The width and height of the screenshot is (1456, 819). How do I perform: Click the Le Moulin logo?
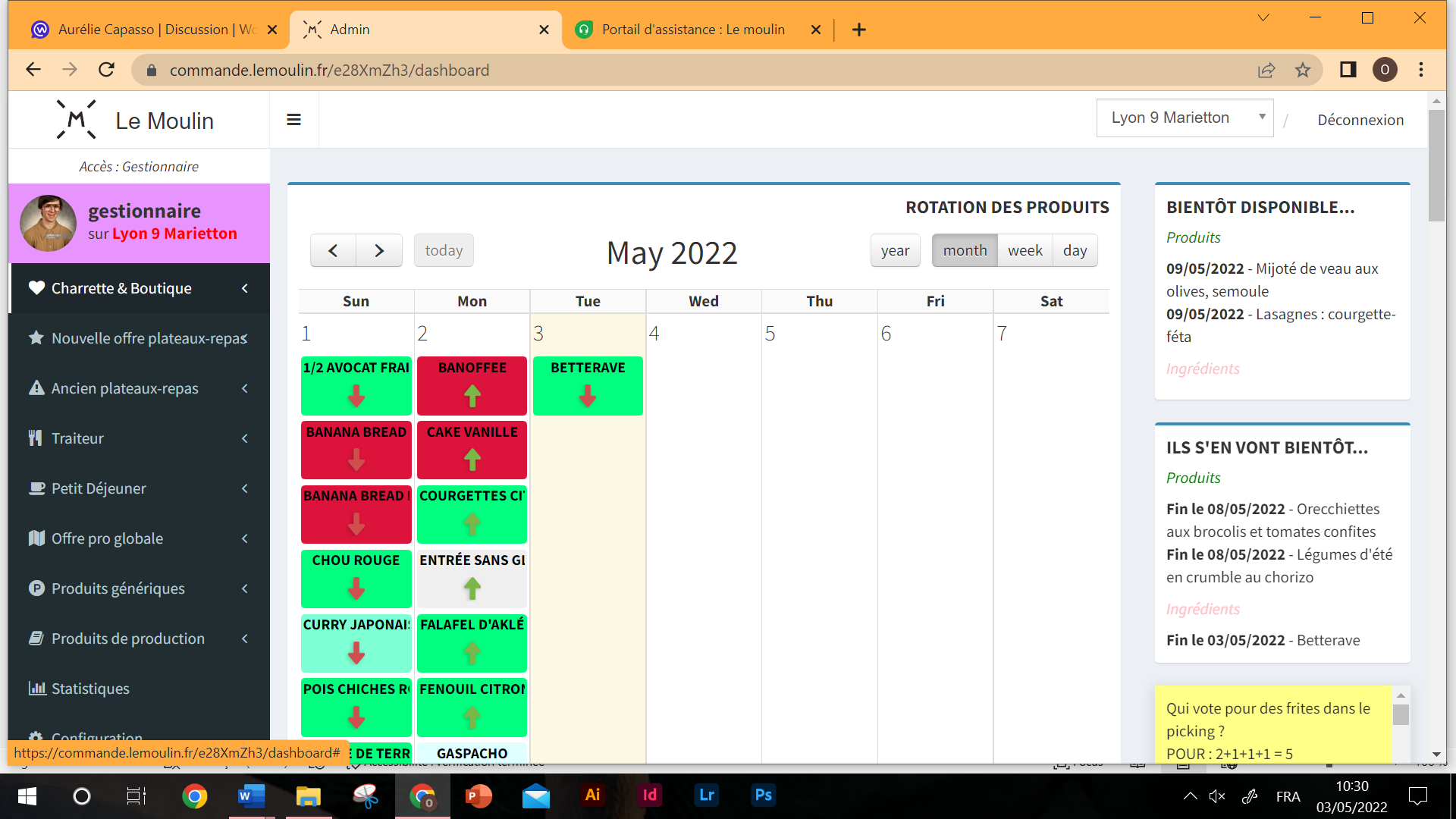coord(77,120)
